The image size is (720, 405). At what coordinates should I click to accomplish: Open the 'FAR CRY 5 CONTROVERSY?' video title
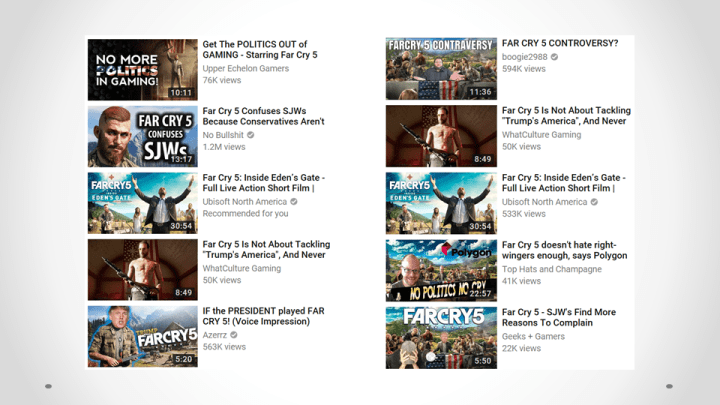tap(560, 43)
